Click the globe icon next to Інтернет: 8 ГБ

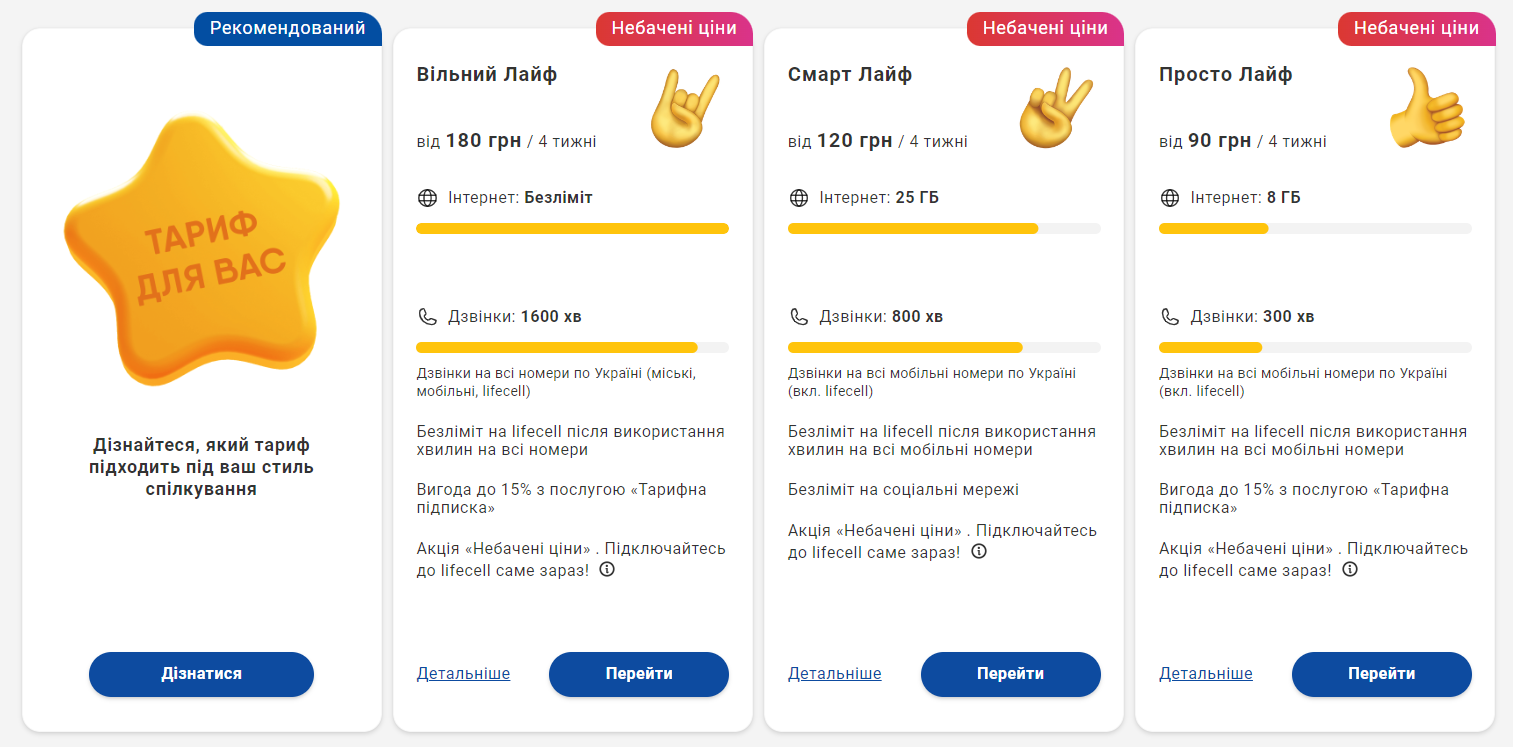1170,198
